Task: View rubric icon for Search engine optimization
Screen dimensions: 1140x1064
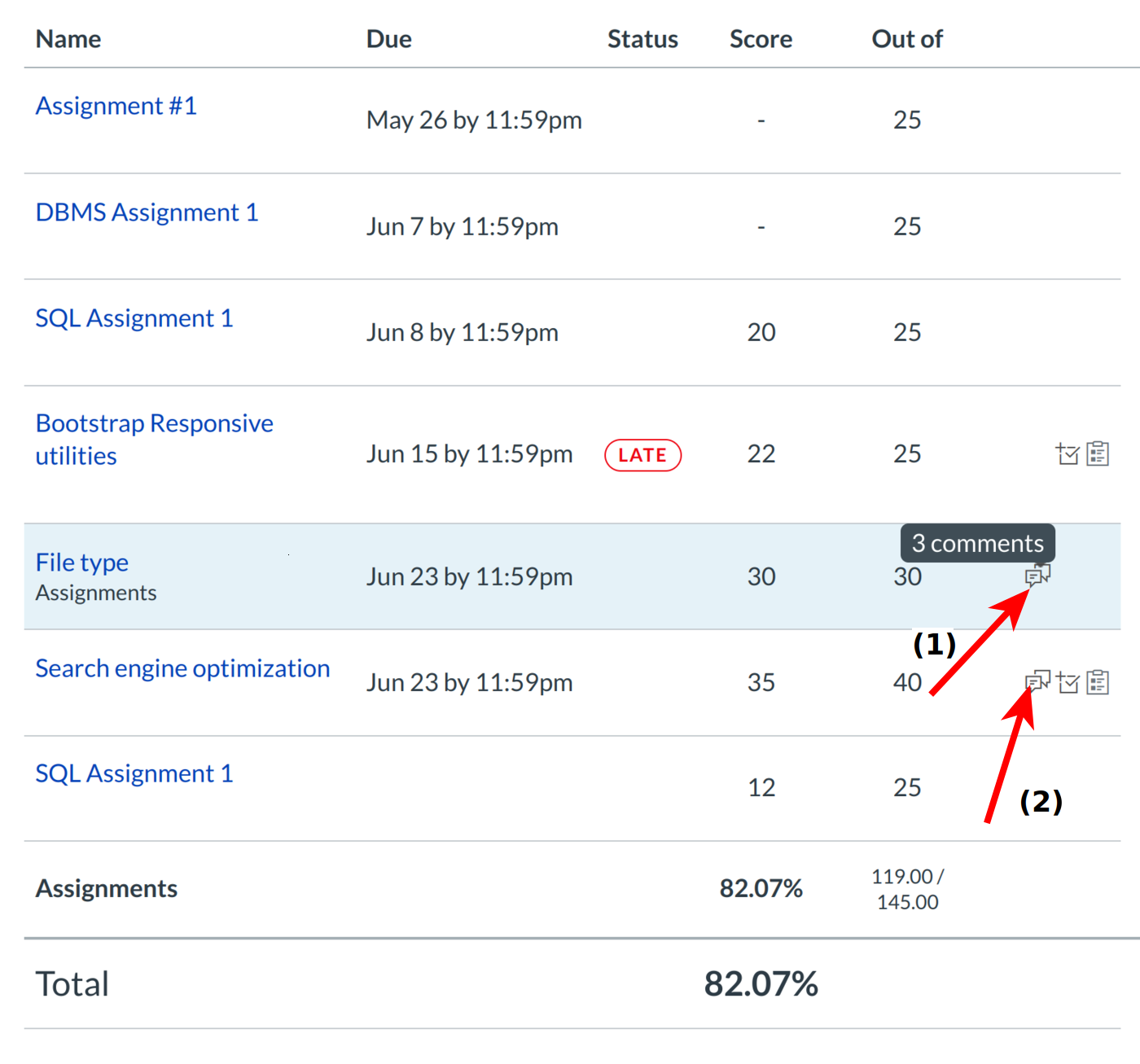Action: [x=1098, y=682]
